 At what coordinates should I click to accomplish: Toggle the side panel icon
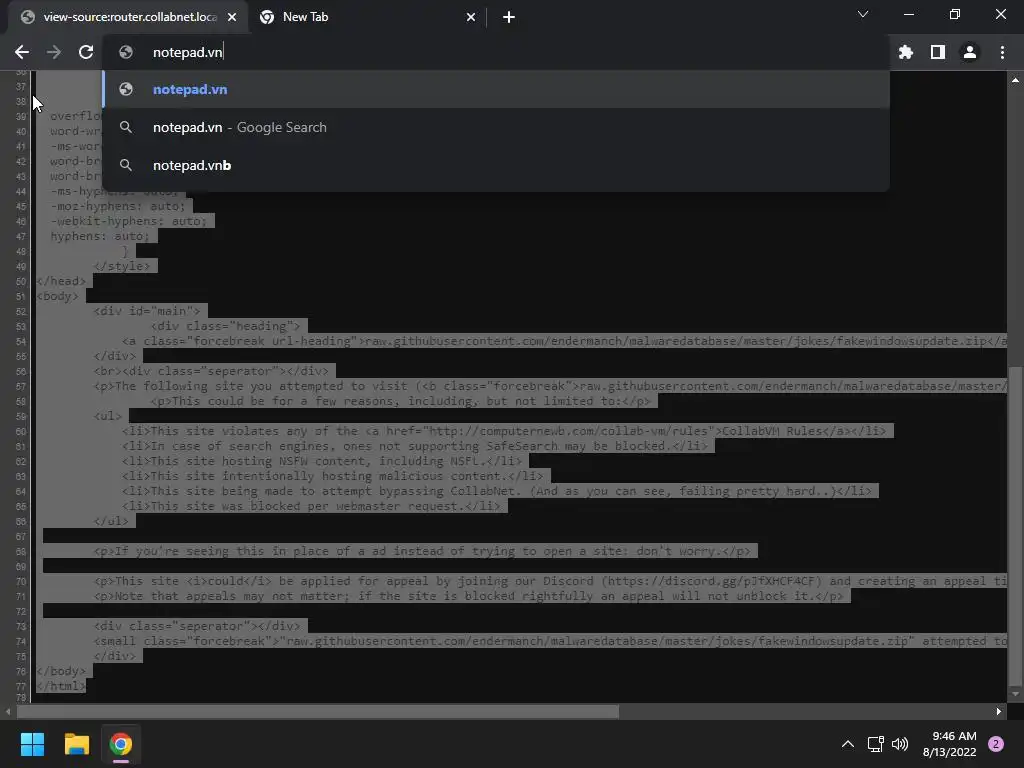click(x=938, y=52)
